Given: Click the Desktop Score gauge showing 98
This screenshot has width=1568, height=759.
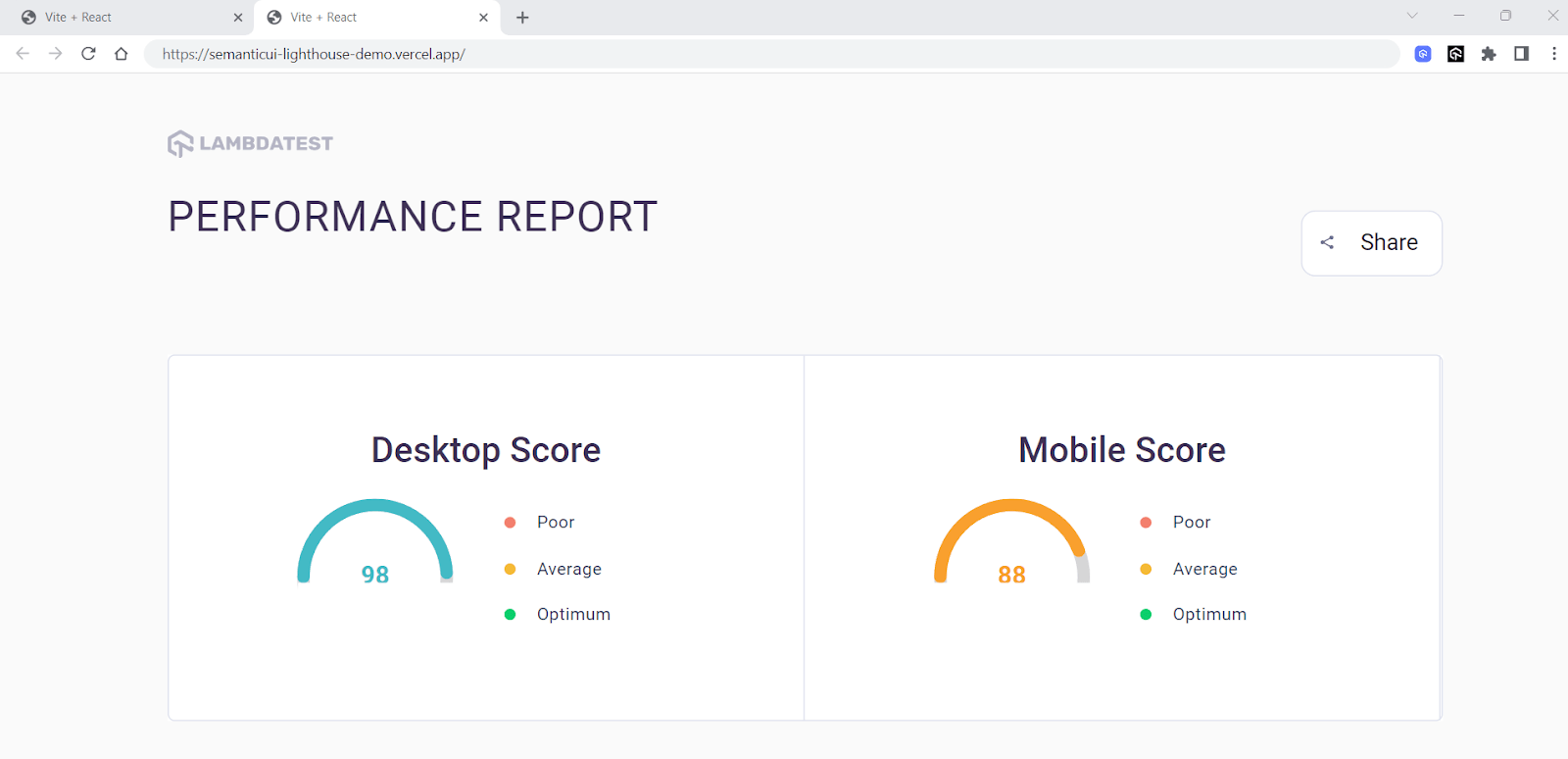Looking at the screenshot, I should (x=375, y=544).
